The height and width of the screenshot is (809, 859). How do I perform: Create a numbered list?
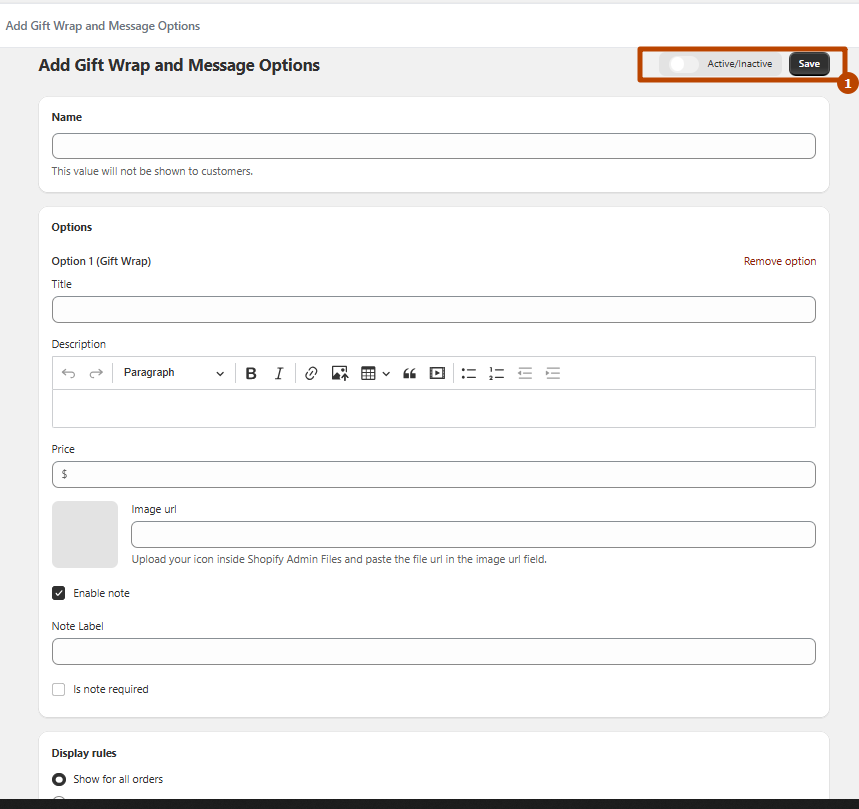pyautogui.click(x=496, y=373)
